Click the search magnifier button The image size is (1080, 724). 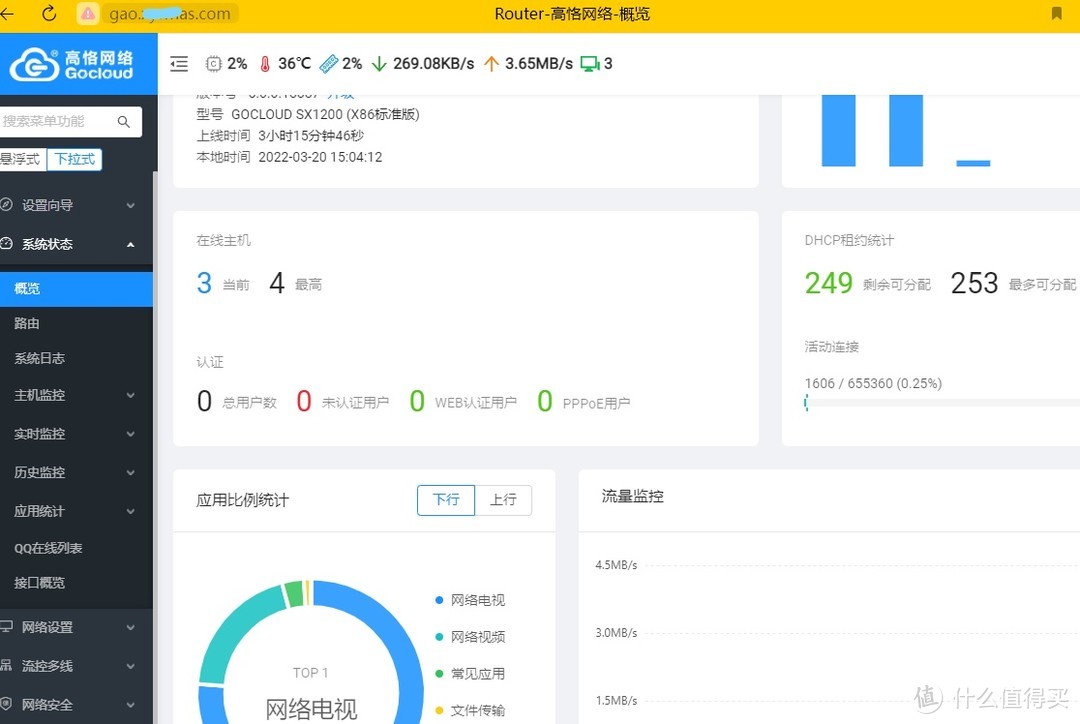coord(124,121)
